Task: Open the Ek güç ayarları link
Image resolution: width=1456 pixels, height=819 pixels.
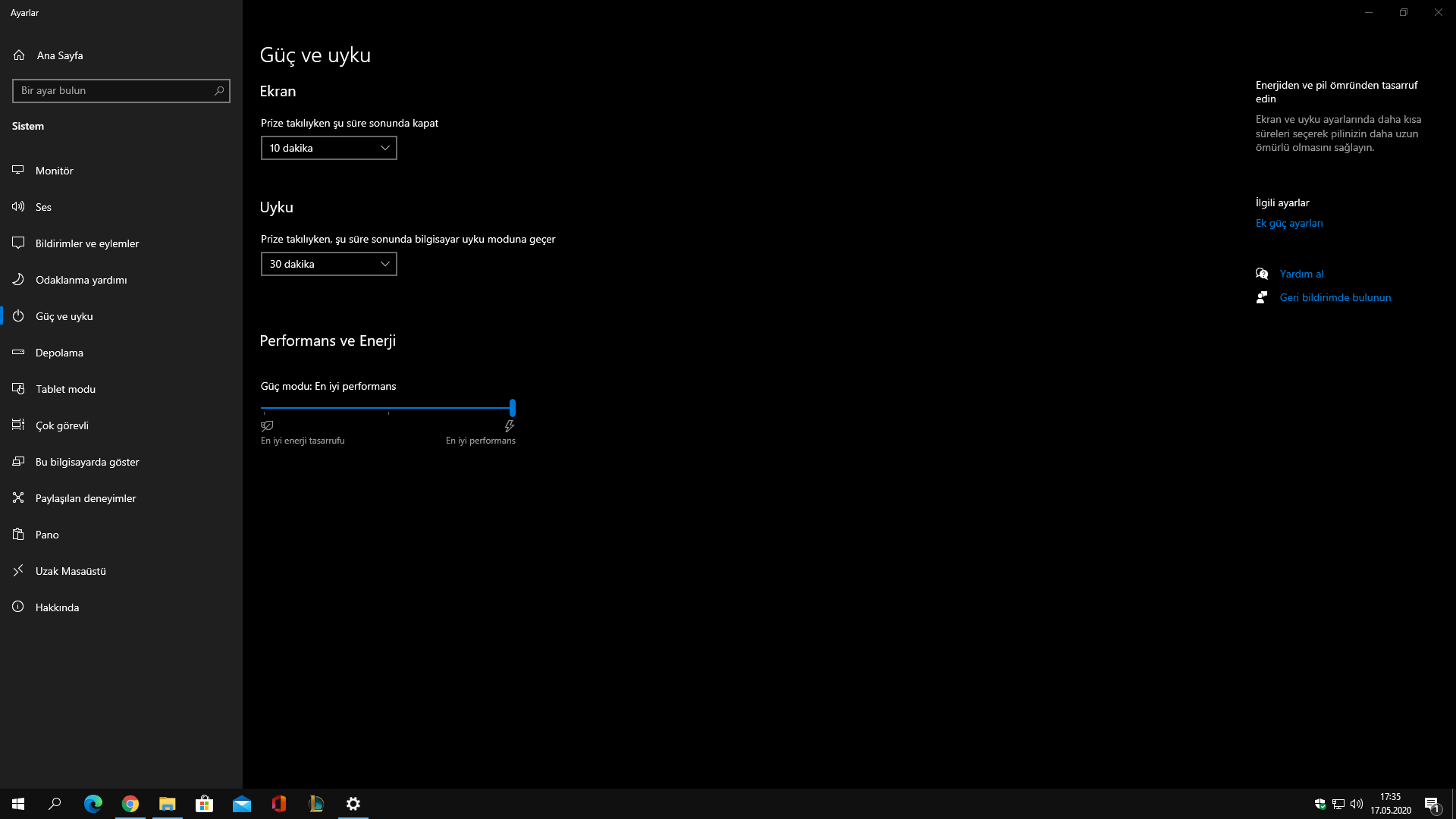Action: pyautogui.click(x=1288, y=223)
